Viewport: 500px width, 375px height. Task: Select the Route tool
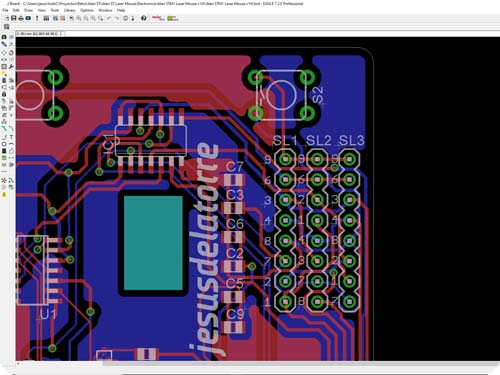click(4, 128)
